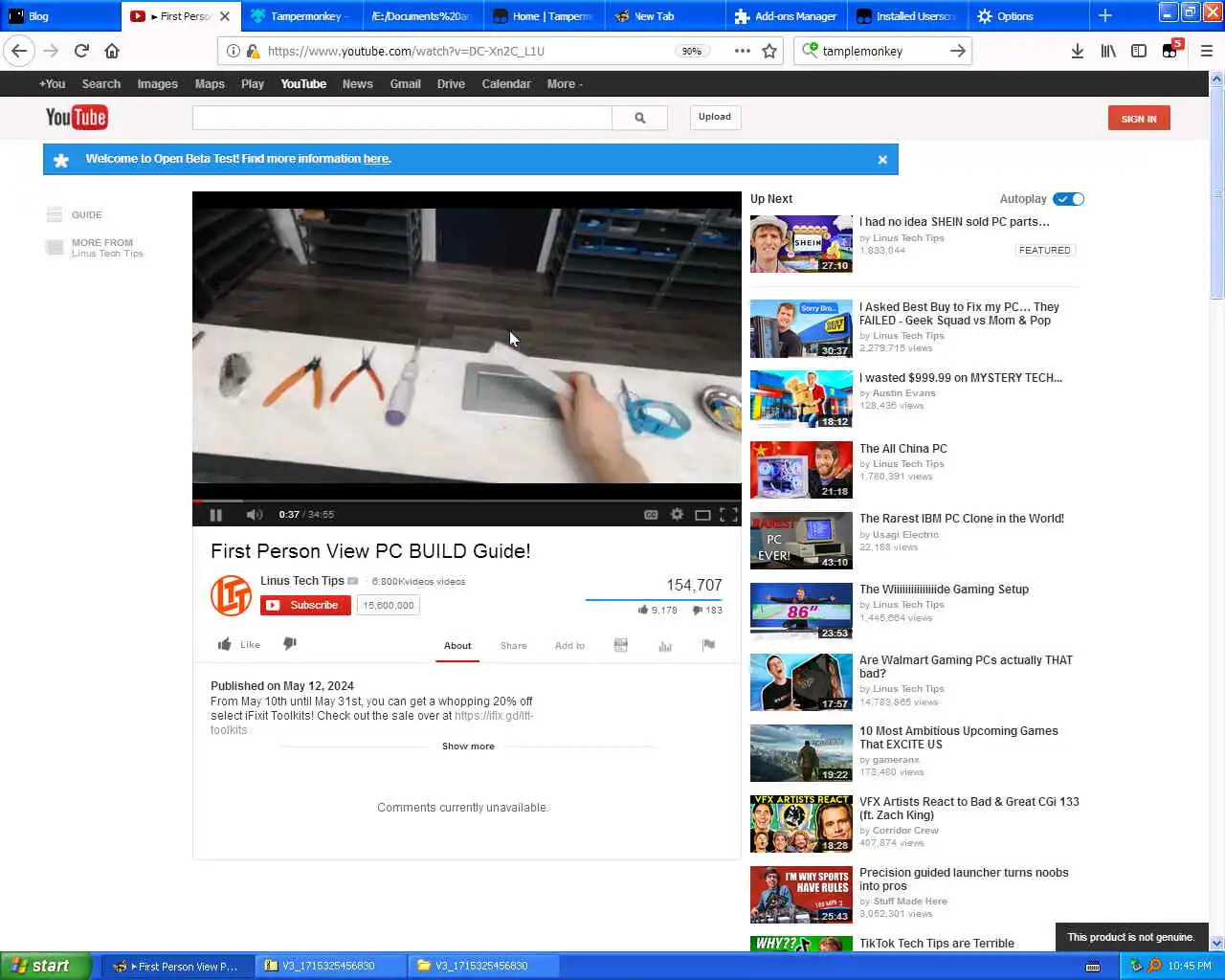The height and width of the screenshot is (980, 1225).
Task: Open the video statistics chart icon
Action: click(665, 646)
